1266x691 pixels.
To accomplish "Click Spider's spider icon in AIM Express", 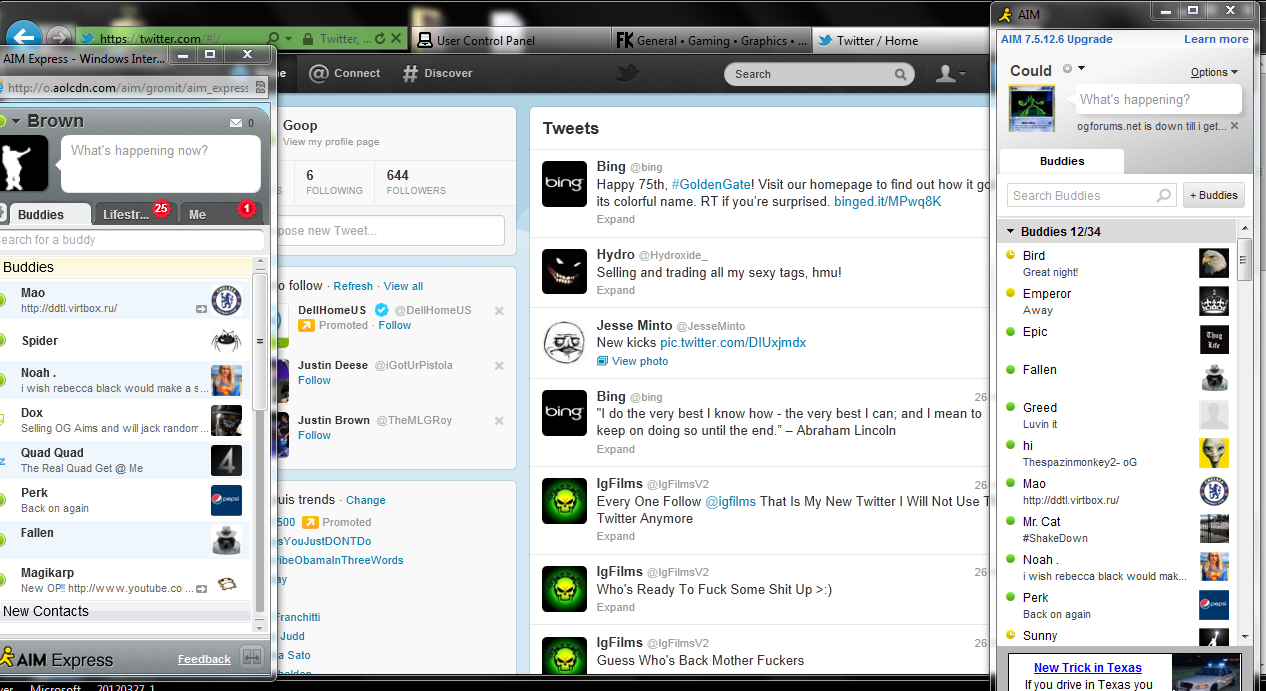I will 227,341.
